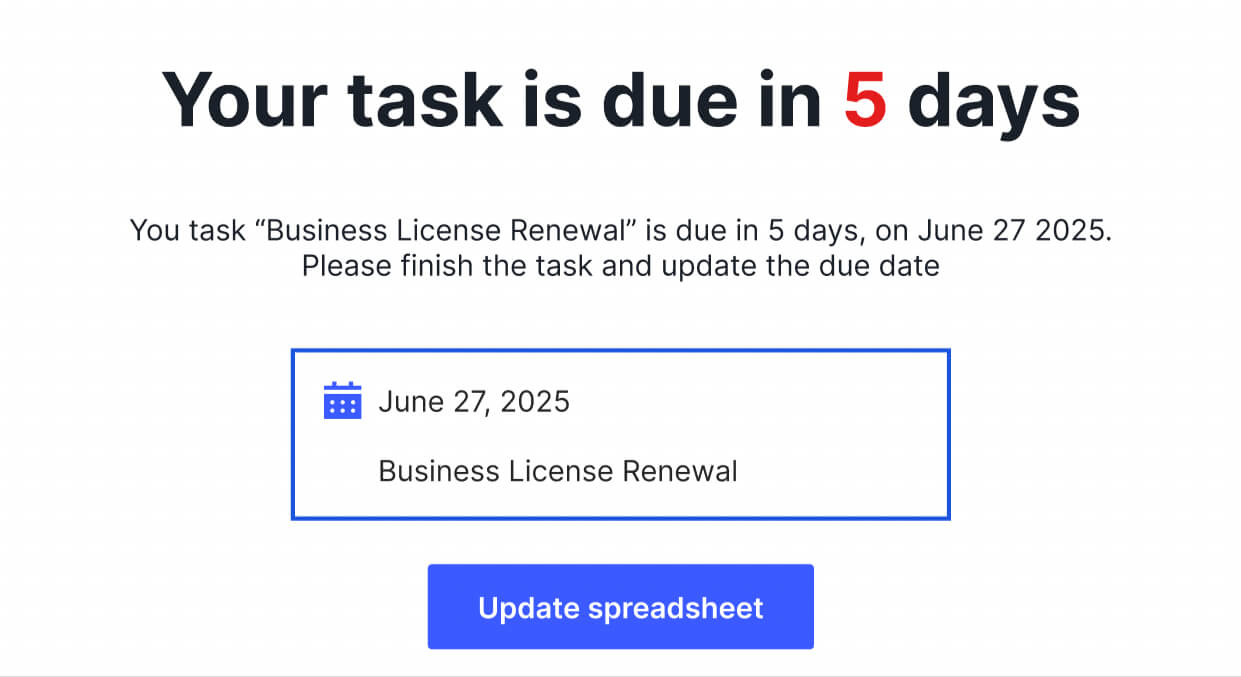Select the date text June 27, 2025
The image size is (1241, 677).
[x=474, y=401]
